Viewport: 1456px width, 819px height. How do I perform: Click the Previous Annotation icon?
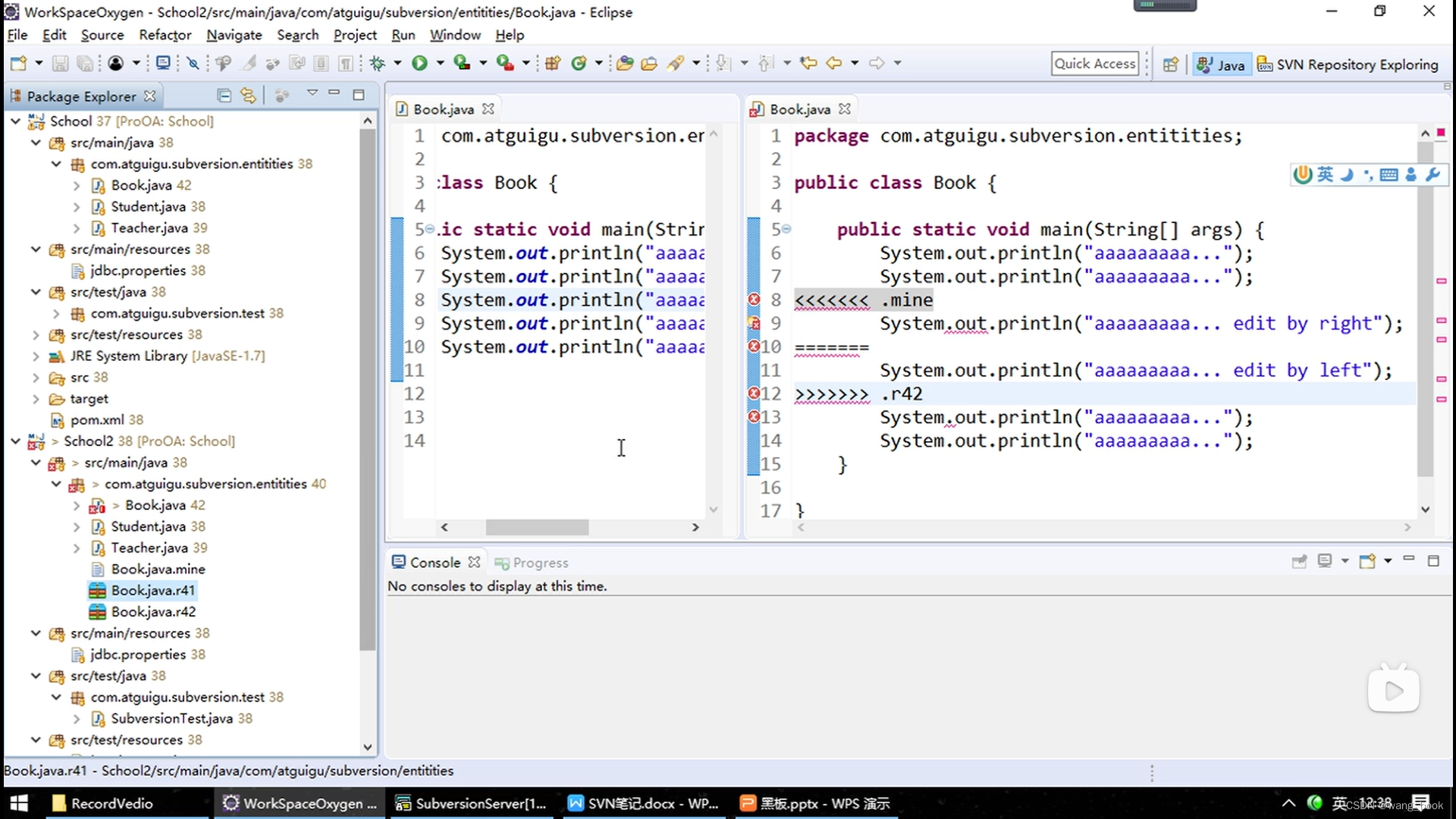point(766,63)
